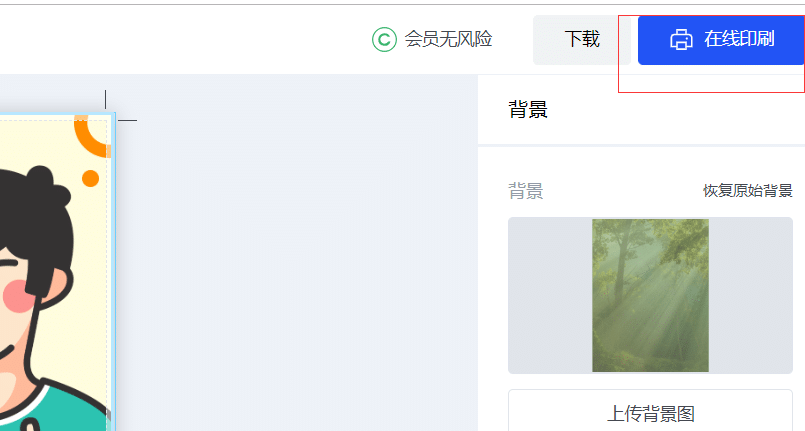Click the 会员无风险 label

pos(448,40)
